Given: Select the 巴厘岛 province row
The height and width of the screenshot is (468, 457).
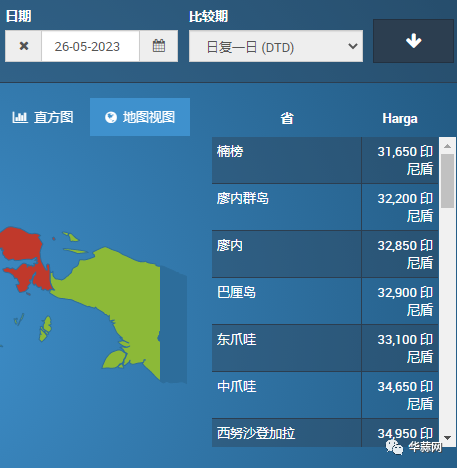Looking at the screenshot, I should [x=325, y=301].
